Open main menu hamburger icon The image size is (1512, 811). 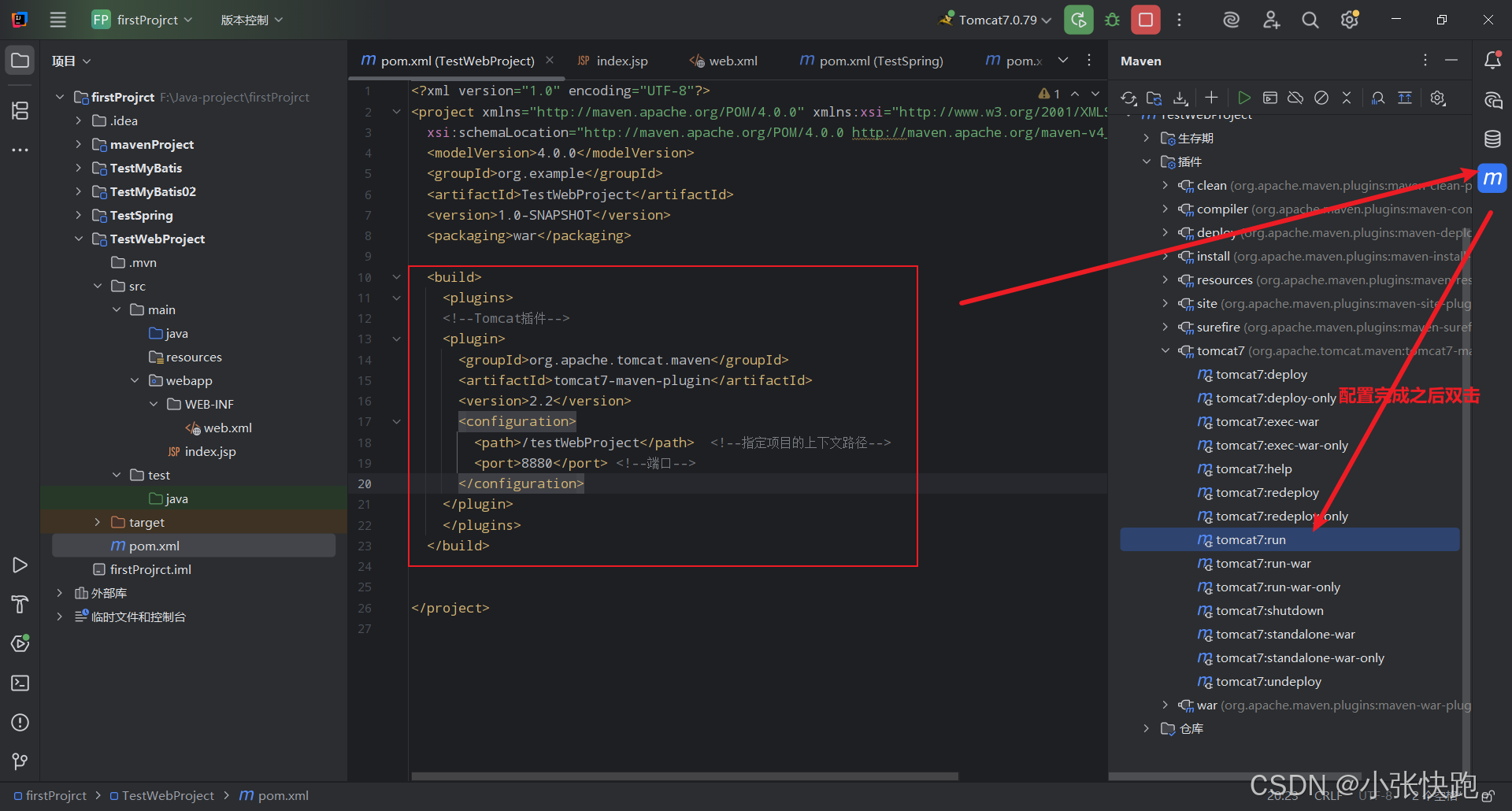click(58, 20)
